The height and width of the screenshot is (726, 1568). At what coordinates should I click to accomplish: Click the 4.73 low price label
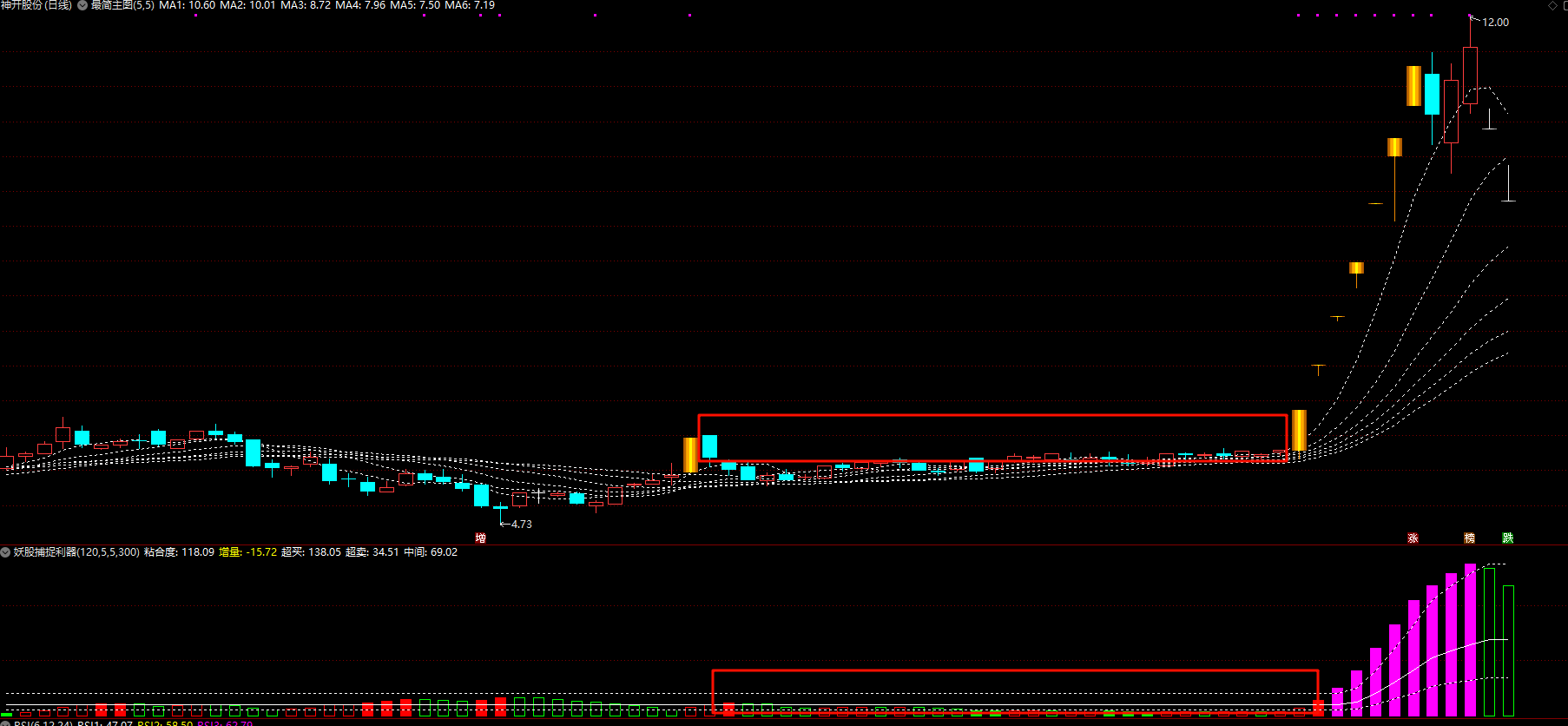(521, 525)
